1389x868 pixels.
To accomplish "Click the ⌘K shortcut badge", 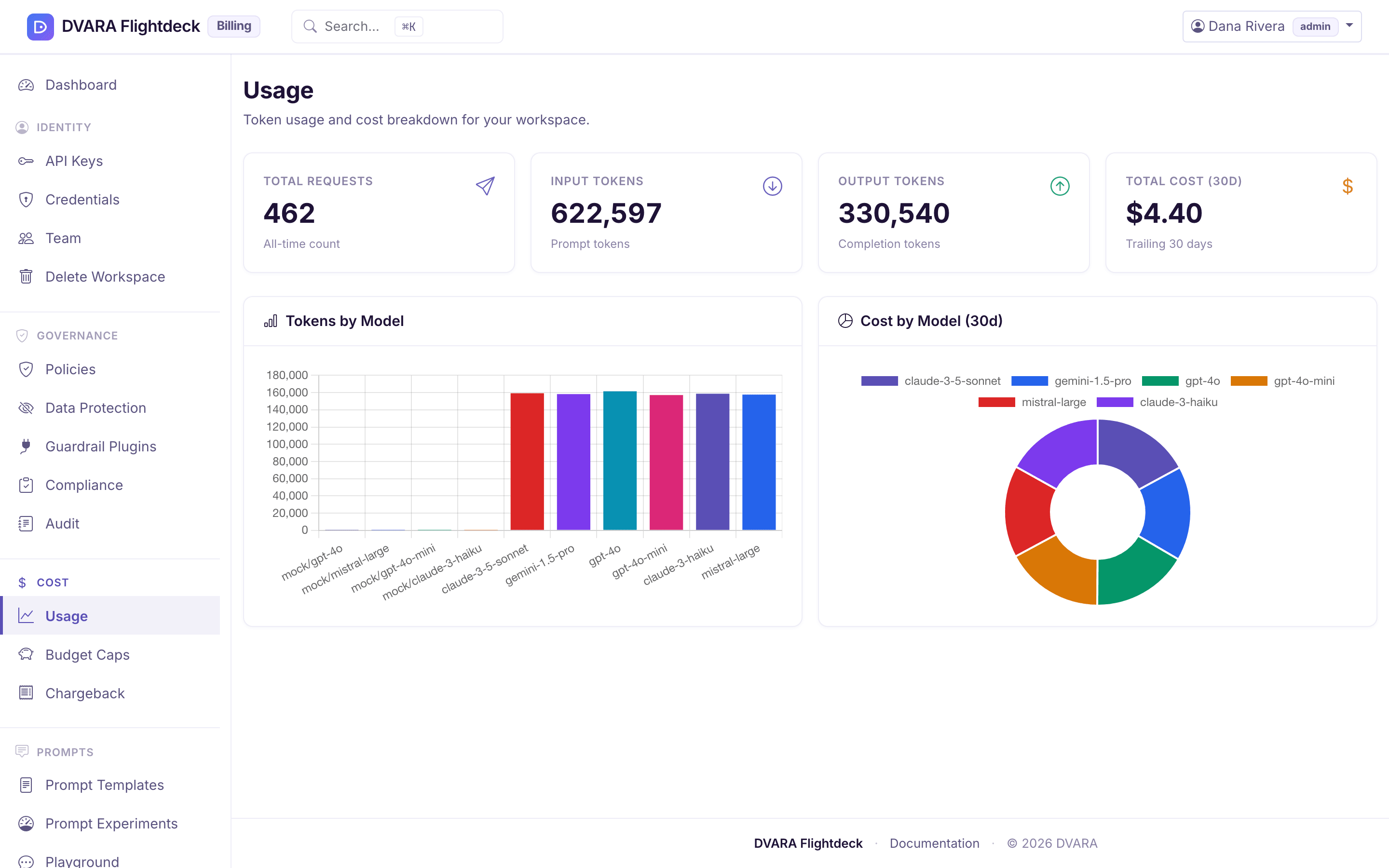I will click(x=409, y=27).
